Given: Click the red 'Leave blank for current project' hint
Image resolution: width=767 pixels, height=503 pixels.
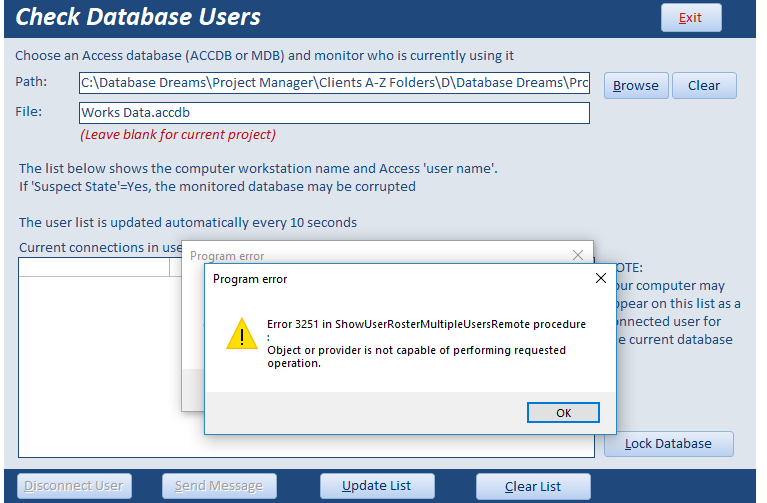Looking at the screenshot, I should [178, 135].
